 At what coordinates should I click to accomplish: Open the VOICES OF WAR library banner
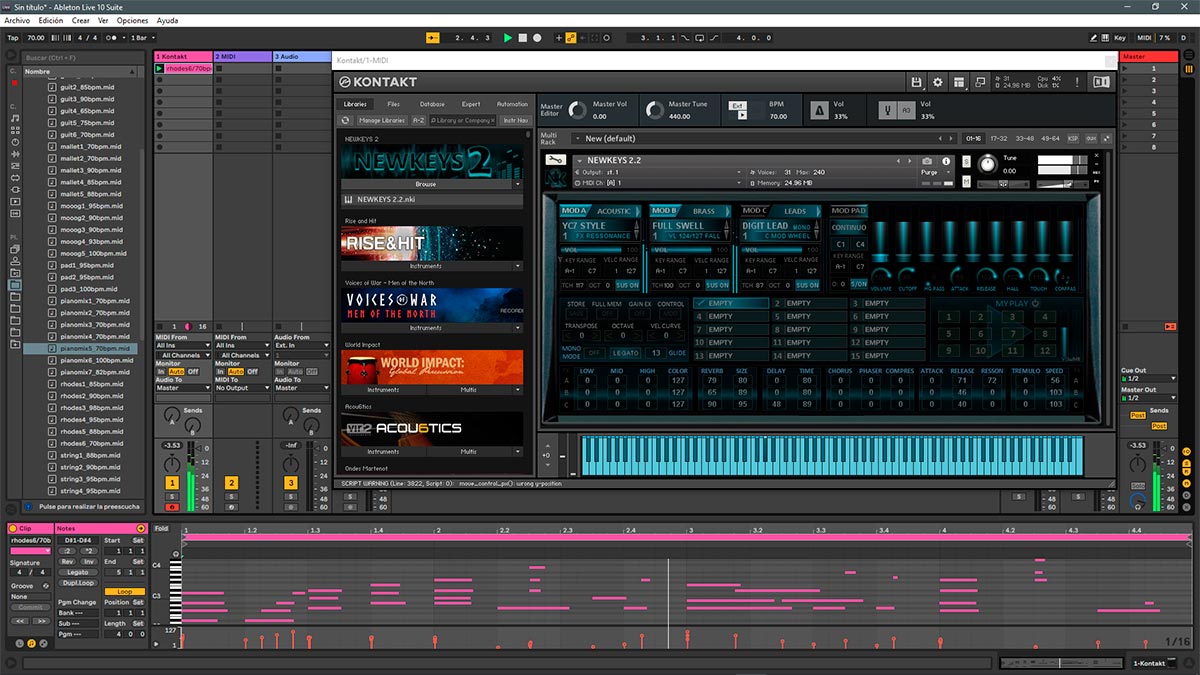pos(432,304)
